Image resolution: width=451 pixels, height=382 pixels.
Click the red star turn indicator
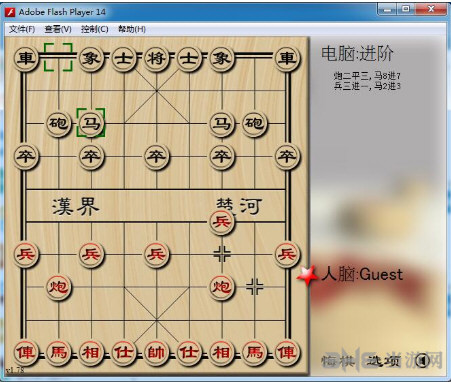tap(307, 276)
